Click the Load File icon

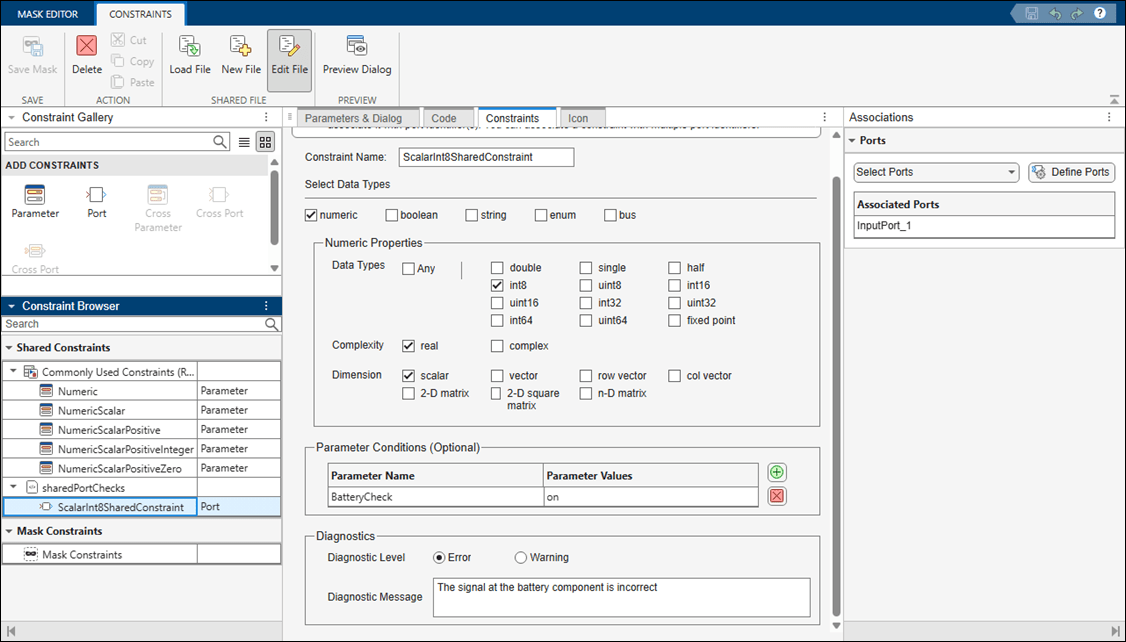click(189, 47)
